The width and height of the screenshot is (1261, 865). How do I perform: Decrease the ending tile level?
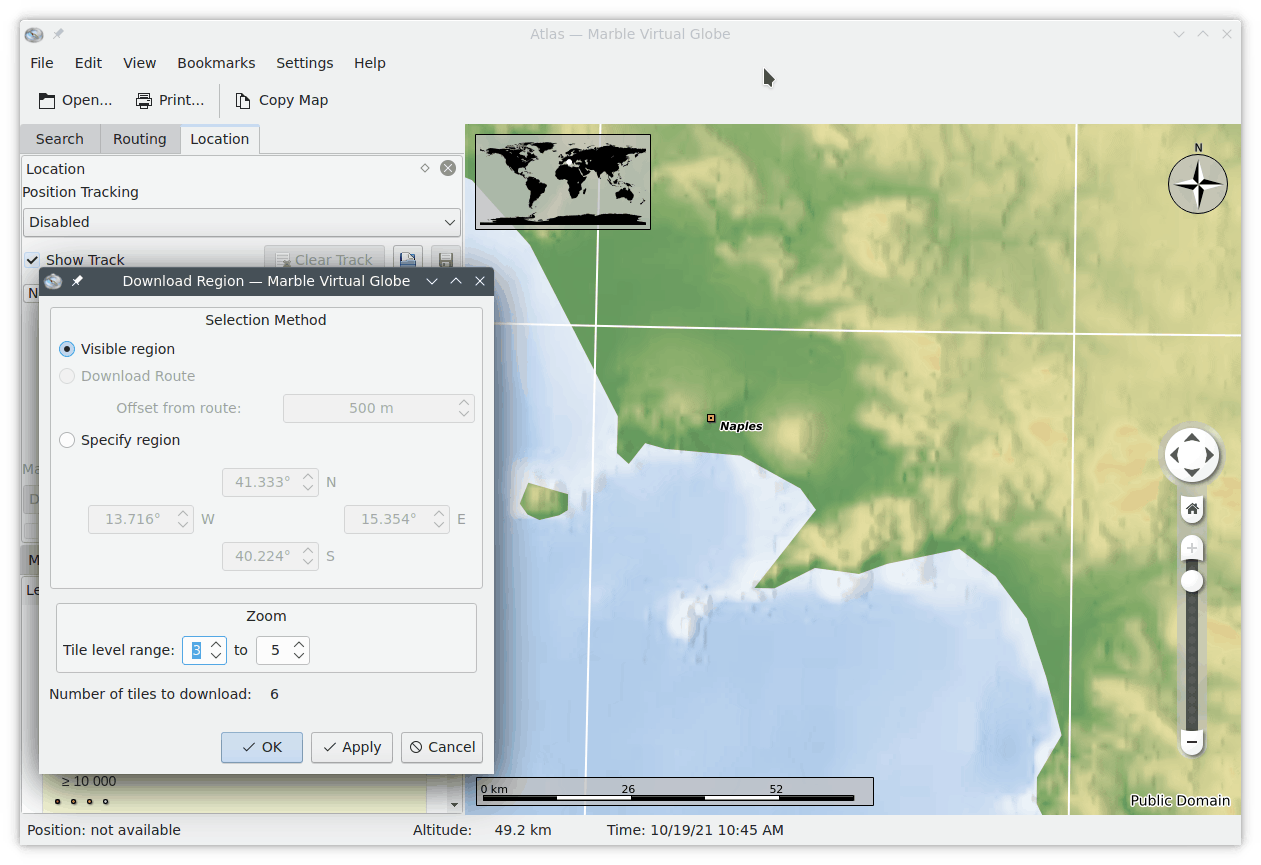[x=299, y=656]
